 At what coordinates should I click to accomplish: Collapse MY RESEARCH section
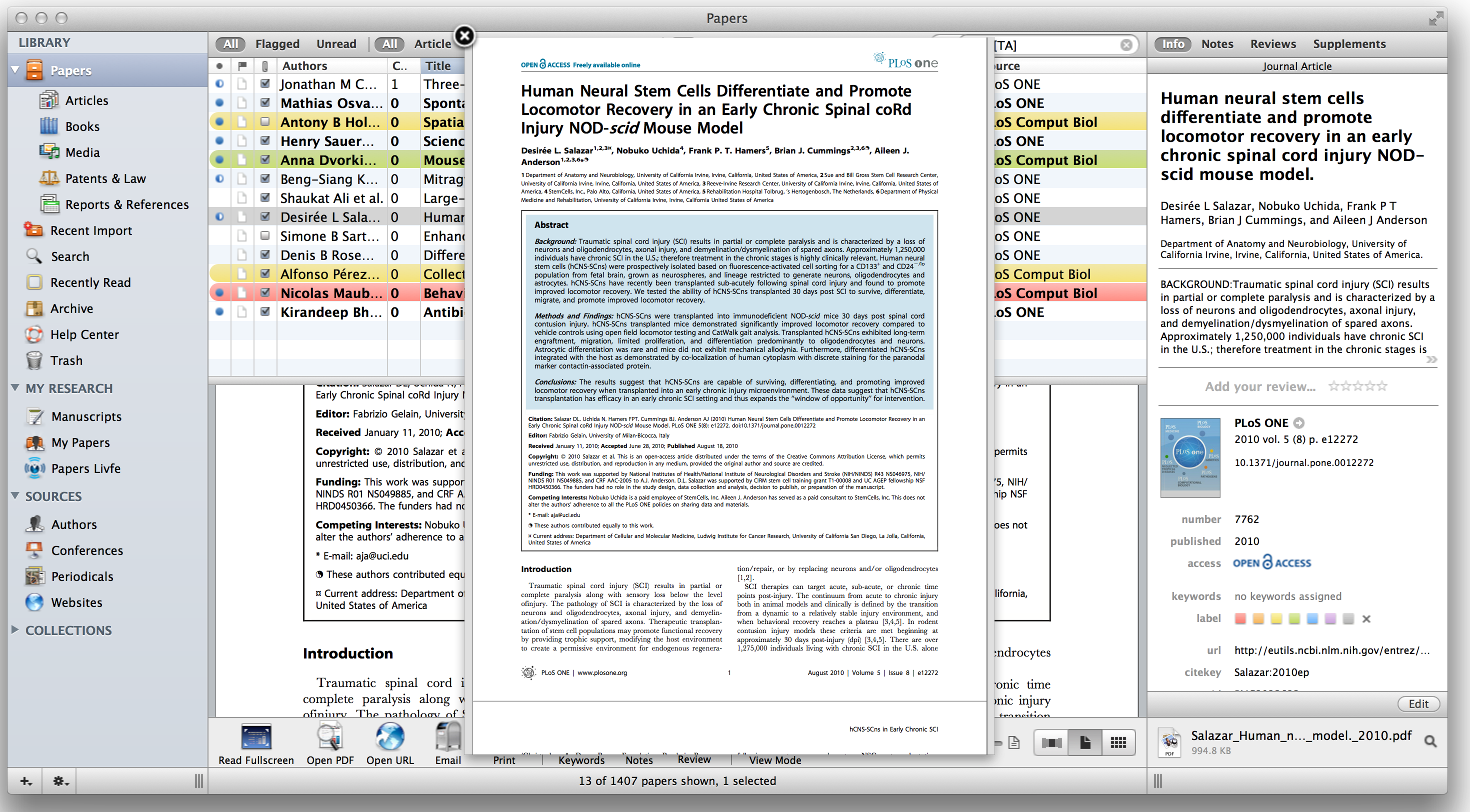tap(15, 388)
